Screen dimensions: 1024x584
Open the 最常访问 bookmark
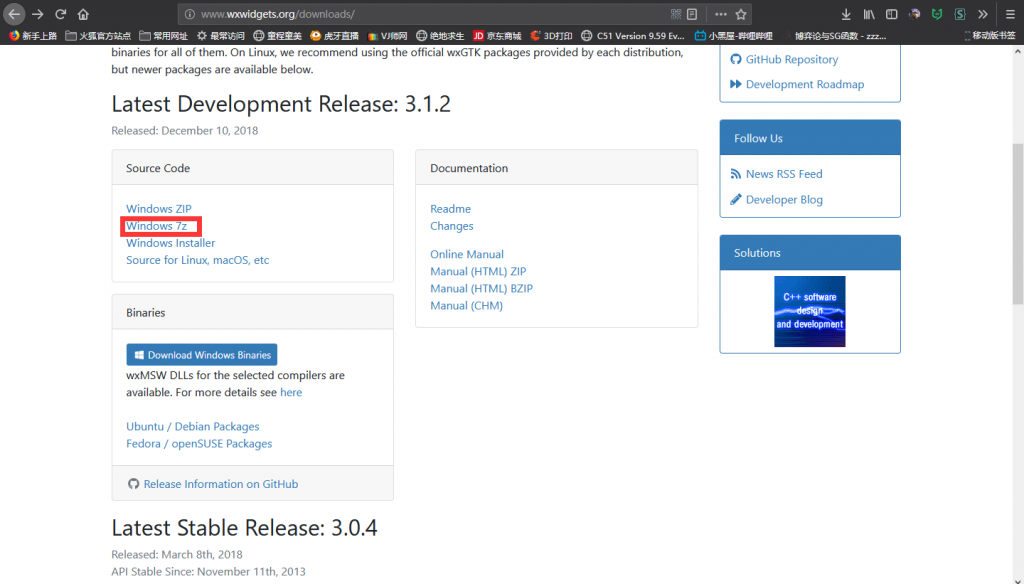point(221,36)
